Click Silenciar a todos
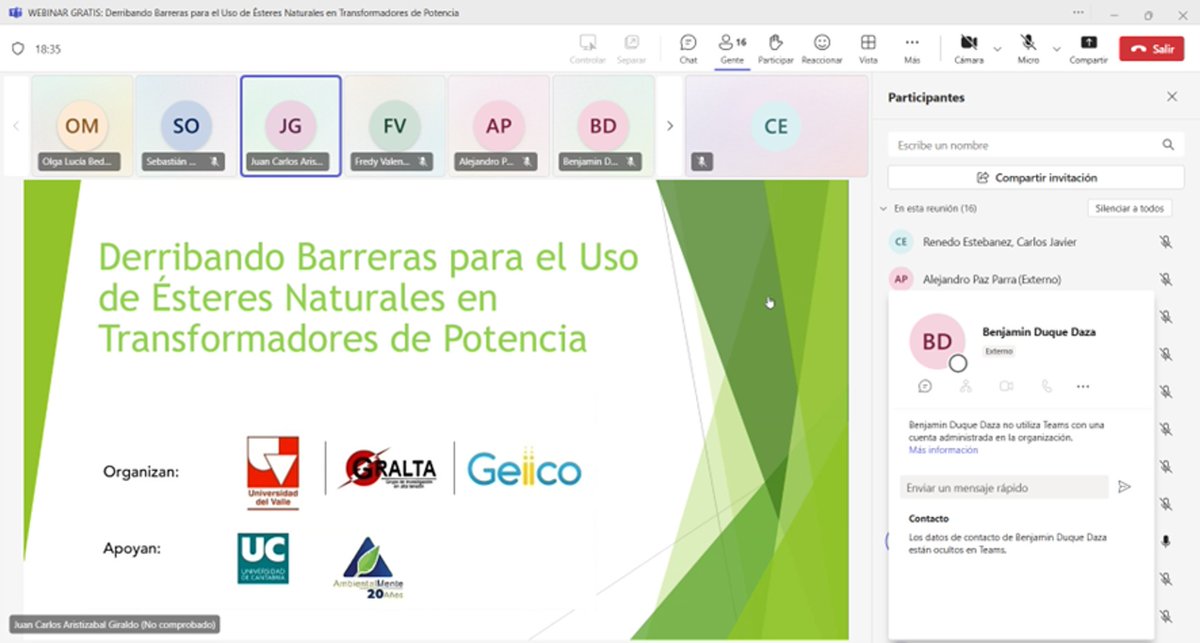The width and height of the screenshot is (1200, 643). coord(1129,208)
